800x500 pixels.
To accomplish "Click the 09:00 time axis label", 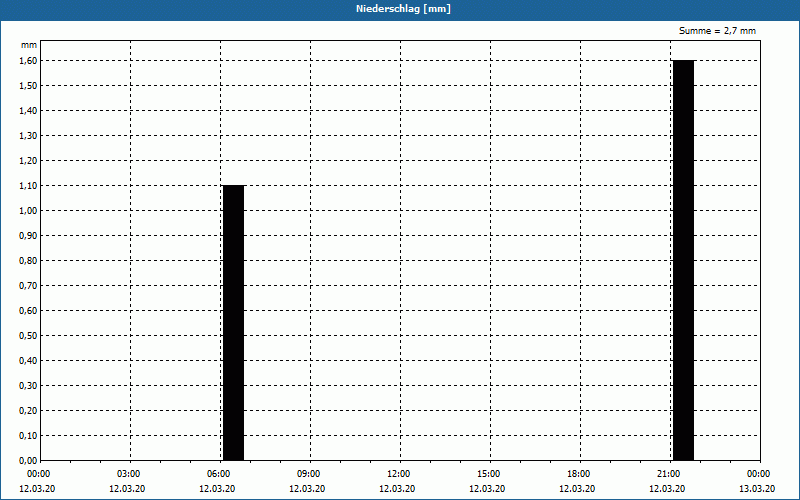I will [x=309, y=474].
